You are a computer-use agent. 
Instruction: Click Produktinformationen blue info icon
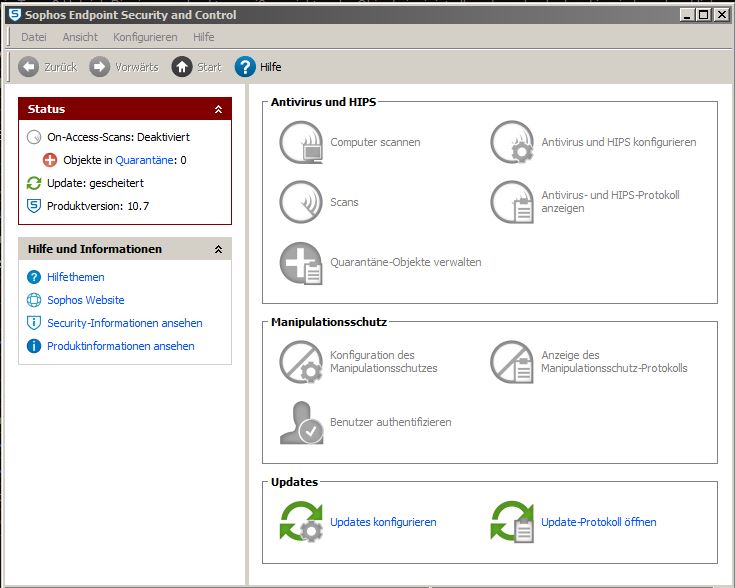pyautogui.click(x=34, y=346)
